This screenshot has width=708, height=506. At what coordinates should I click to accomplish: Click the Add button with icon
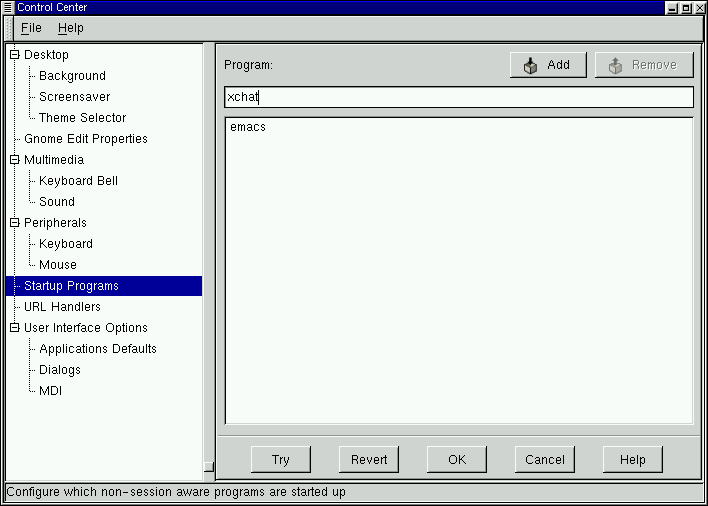pos(548,65)
